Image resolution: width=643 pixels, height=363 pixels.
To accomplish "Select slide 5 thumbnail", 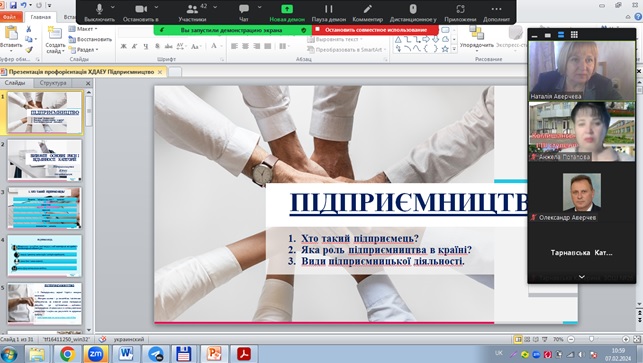I will coord(44,304).
